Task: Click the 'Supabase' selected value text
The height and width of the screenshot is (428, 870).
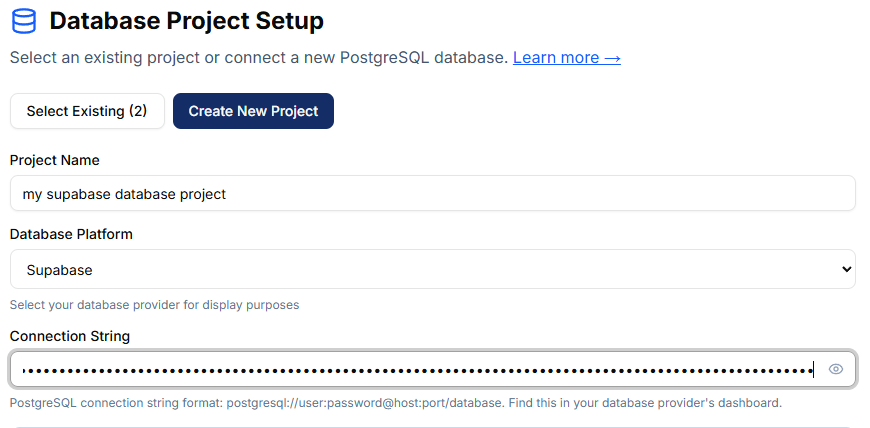Action: (x=59, y=269)
